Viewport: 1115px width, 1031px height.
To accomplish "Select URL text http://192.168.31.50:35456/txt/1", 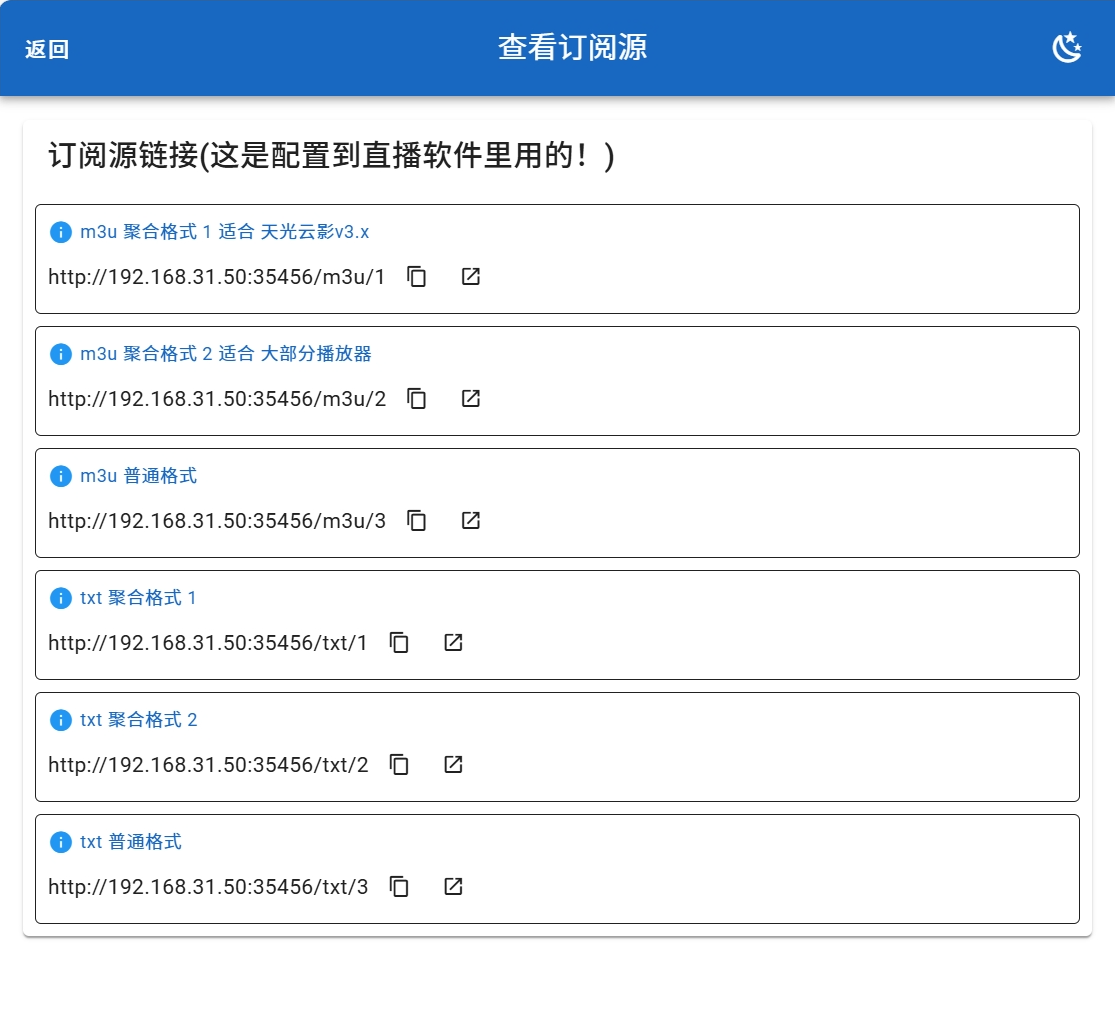I will [208, 643].
